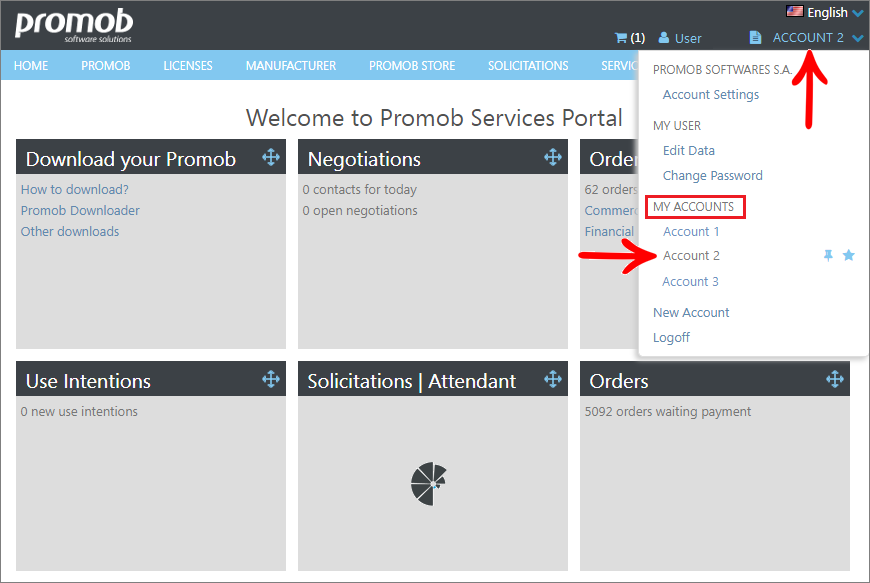
Task: Click move handle on Download your Promob panel
Action: [271, 158]
